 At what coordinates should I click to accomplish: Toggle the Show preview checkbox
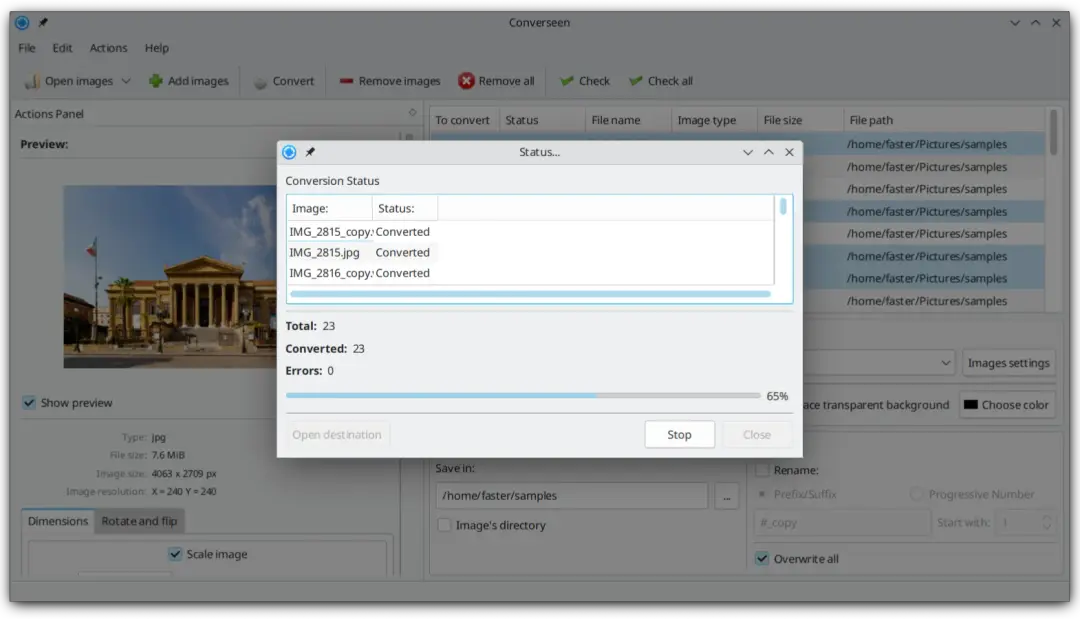coord(29,403)
